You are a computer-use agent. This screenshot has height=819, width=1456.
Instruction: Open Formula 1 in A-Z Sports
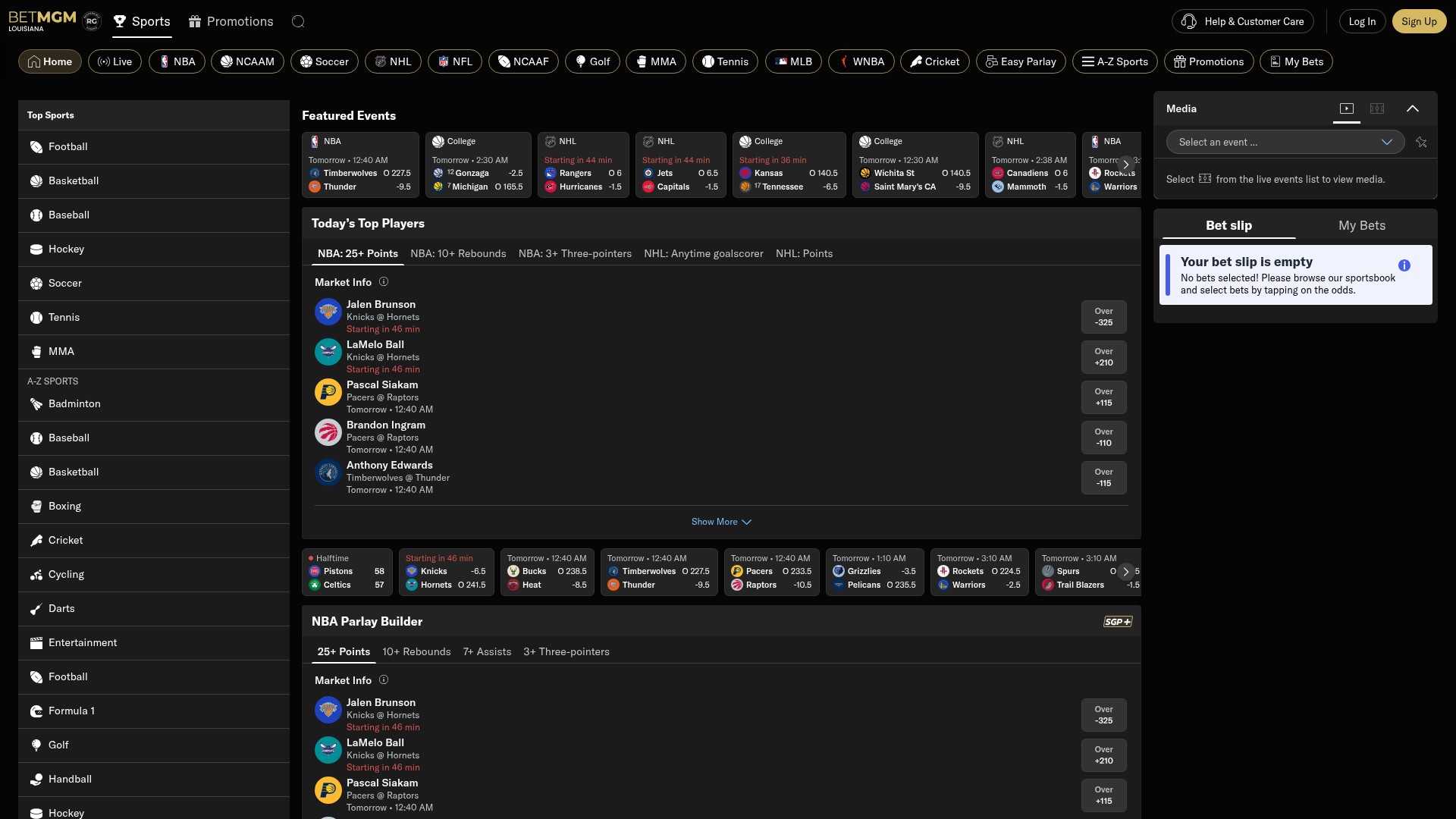[154, 711]
